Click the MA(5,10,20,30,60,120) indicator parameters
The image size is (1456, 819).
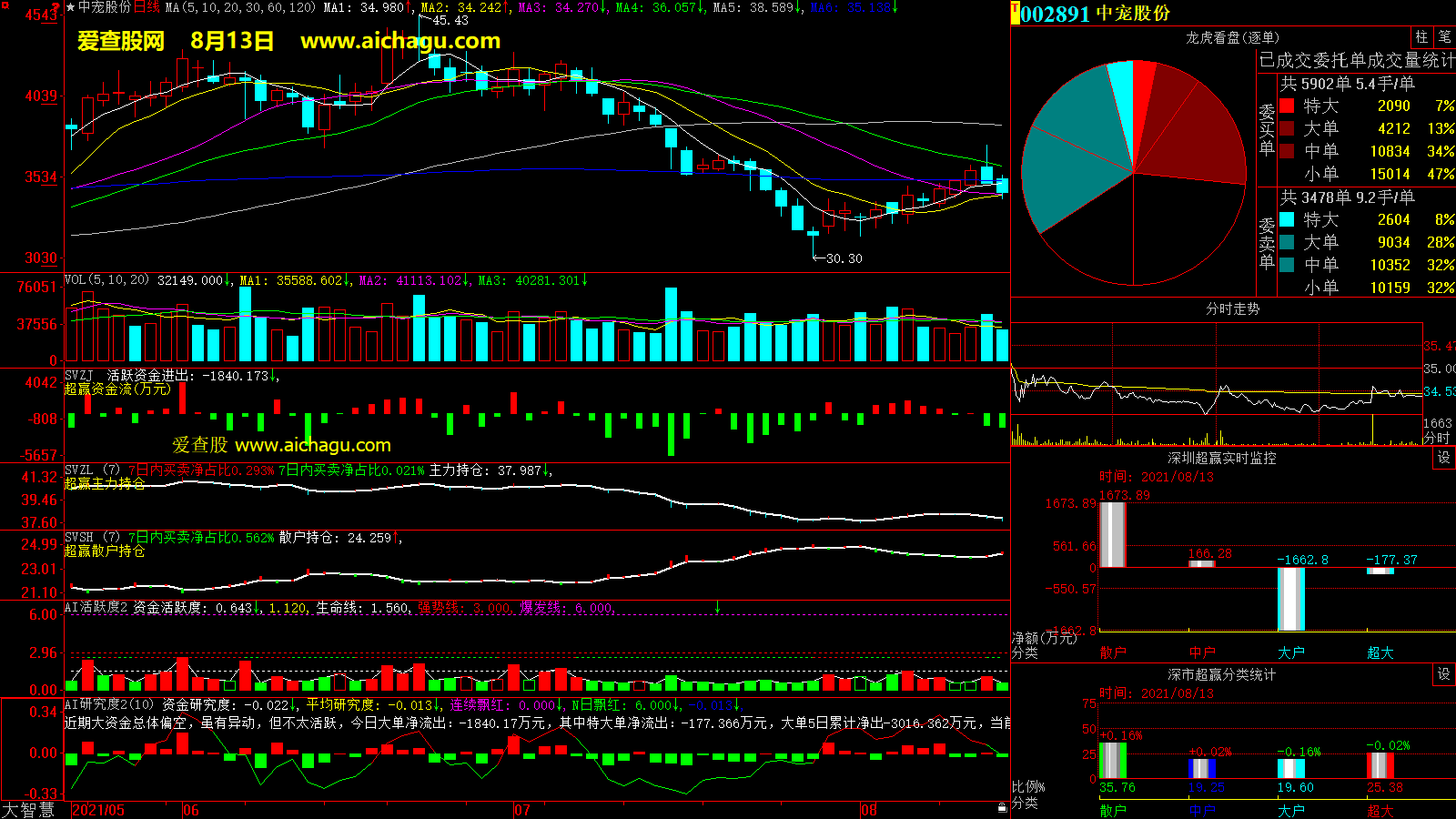pyautogui.click(x=239, y=7)
